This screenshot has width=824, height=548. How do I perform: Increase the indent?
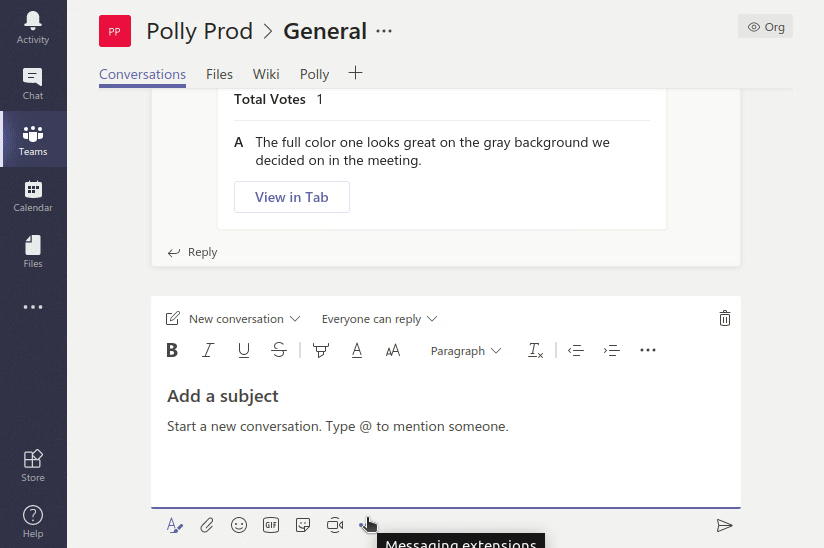(612, 350)
